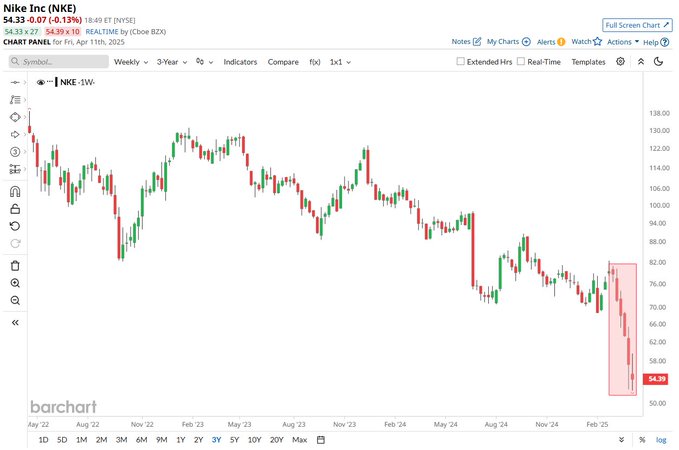The width and height of the screenshot is (679, 450).
Task: Open the Indicators menu
Action: 240,62
